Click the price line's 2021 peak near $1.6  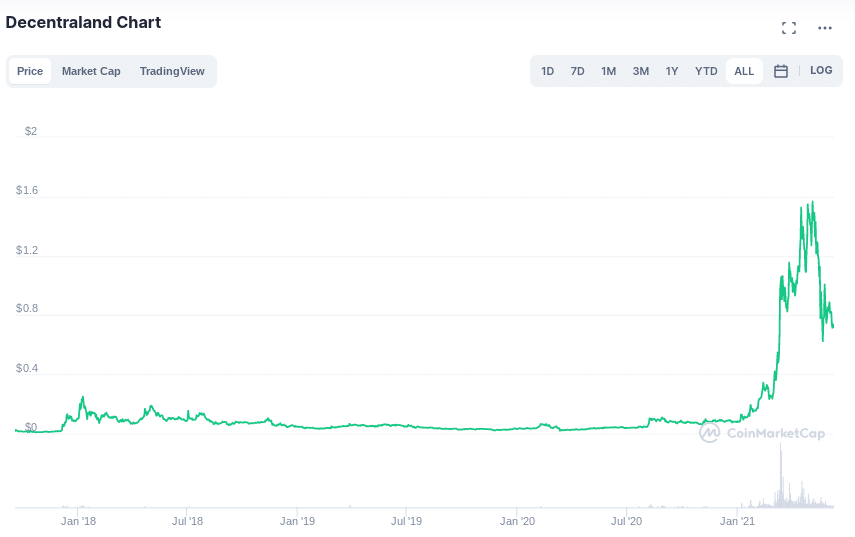click(812, 203)
